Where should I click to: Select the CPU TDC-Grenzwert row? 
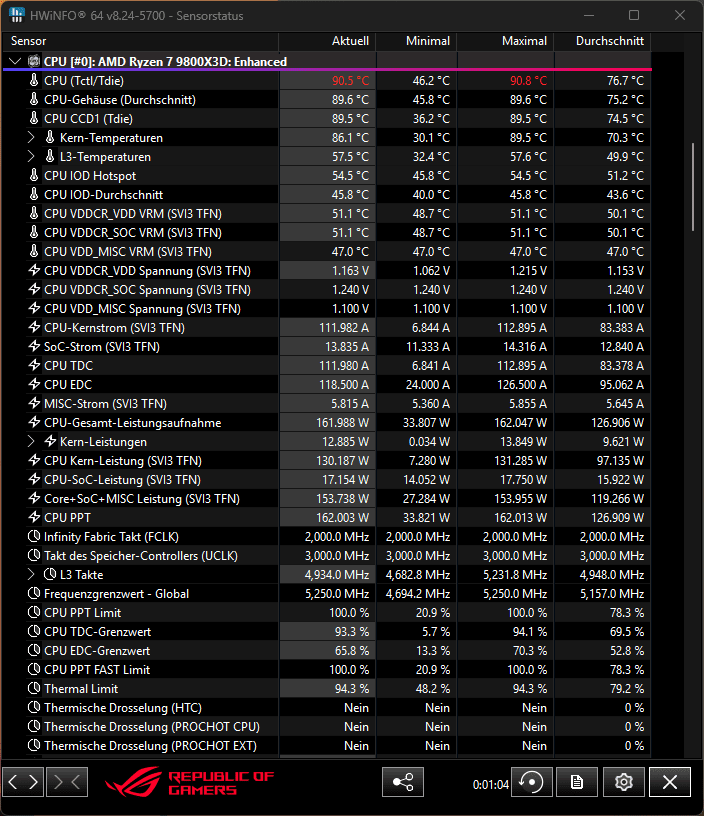[x=327, y=631]
